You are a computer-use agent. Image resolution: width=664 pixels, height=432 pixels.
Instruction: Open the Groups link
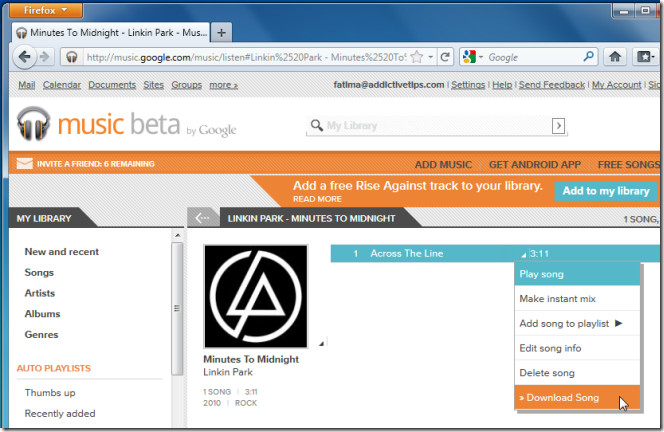click(x=186, y=85)
